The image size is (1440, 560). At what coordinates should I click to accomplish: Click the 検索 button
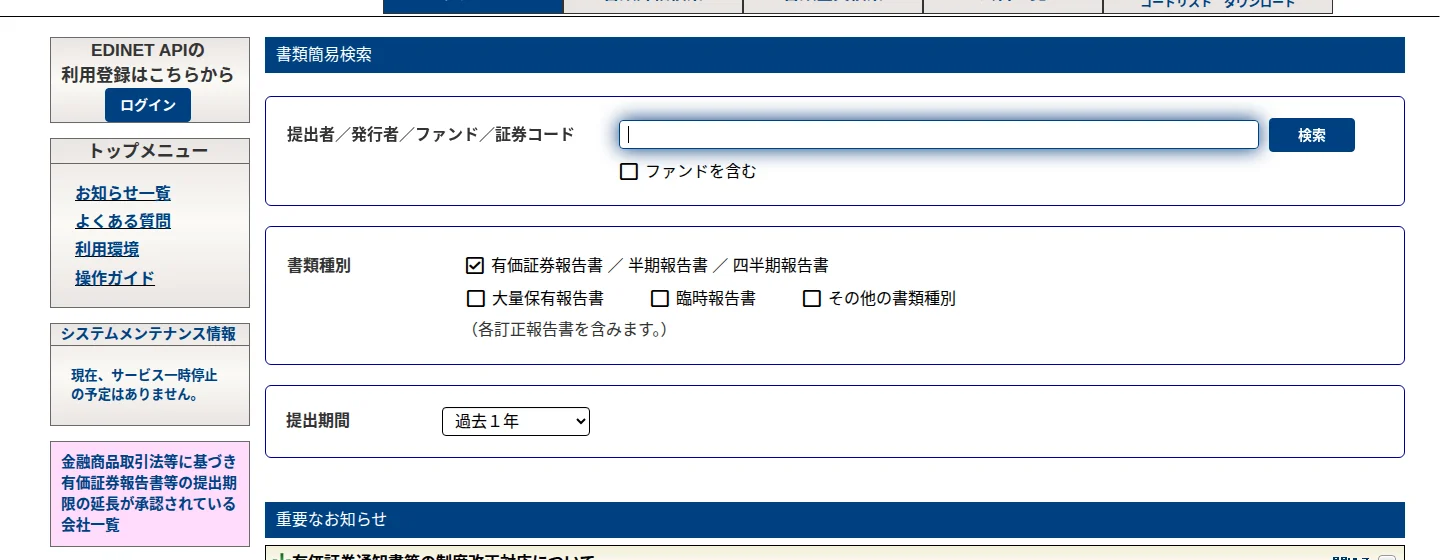coord(1312,135)
